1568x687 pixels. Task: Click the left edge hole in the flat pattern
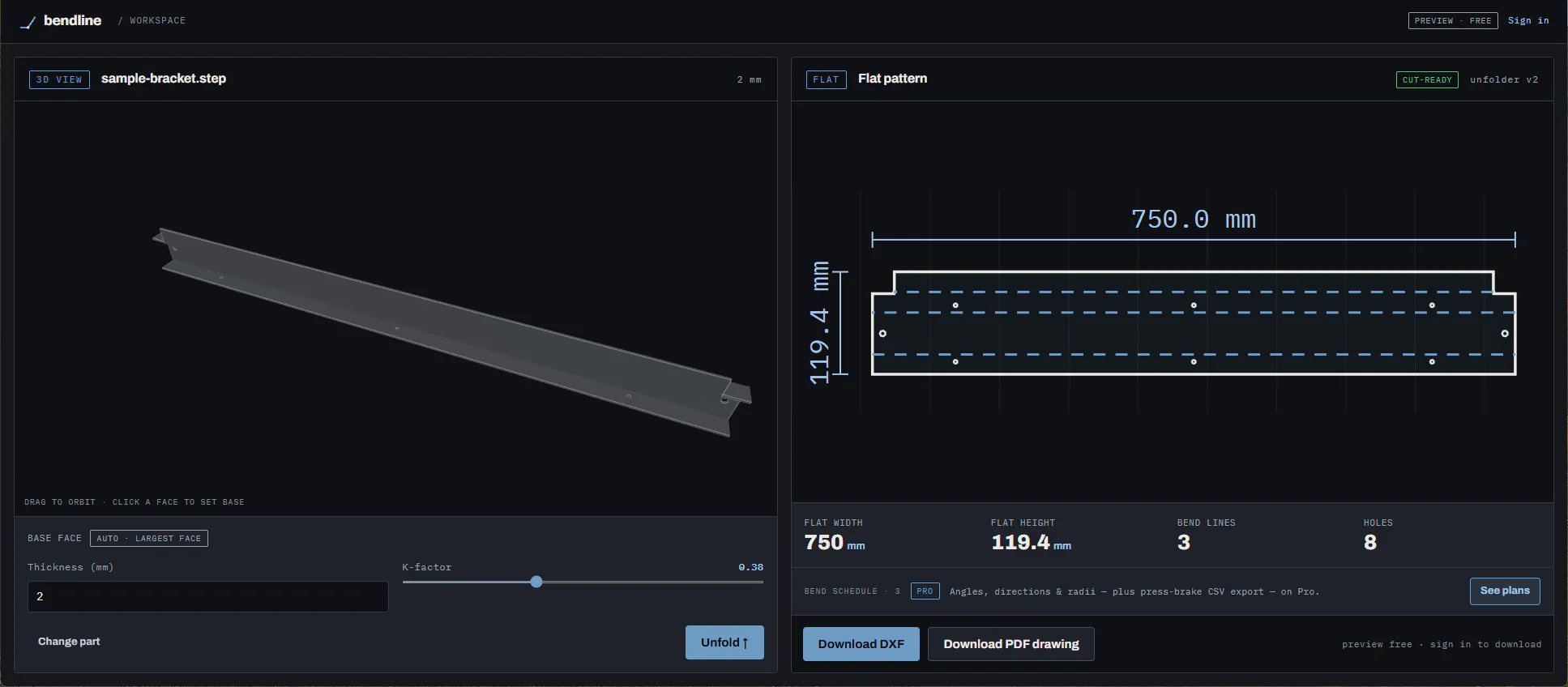click(882, 333)
